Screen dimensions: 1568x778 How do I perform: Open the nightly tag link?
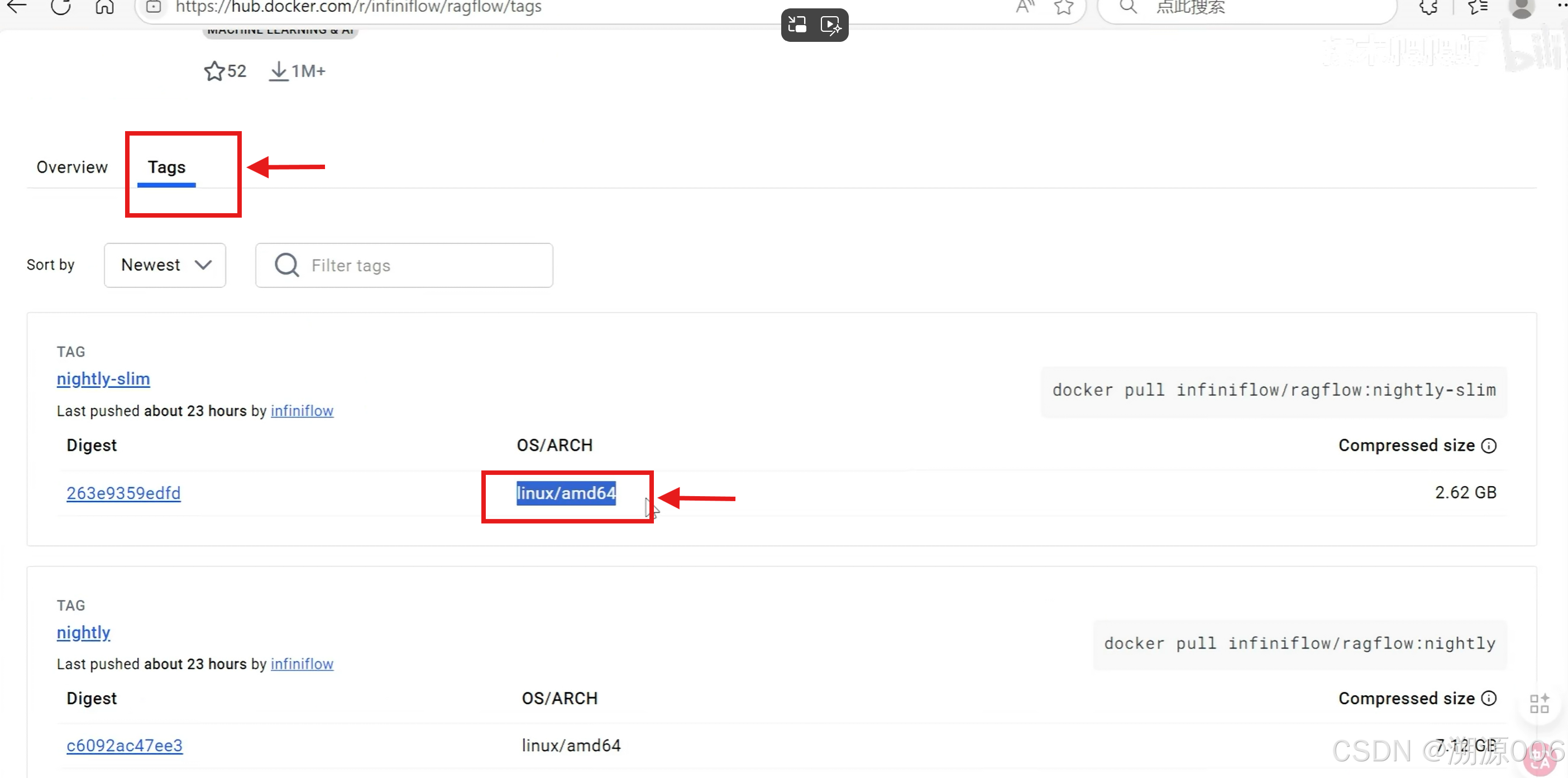83,632
